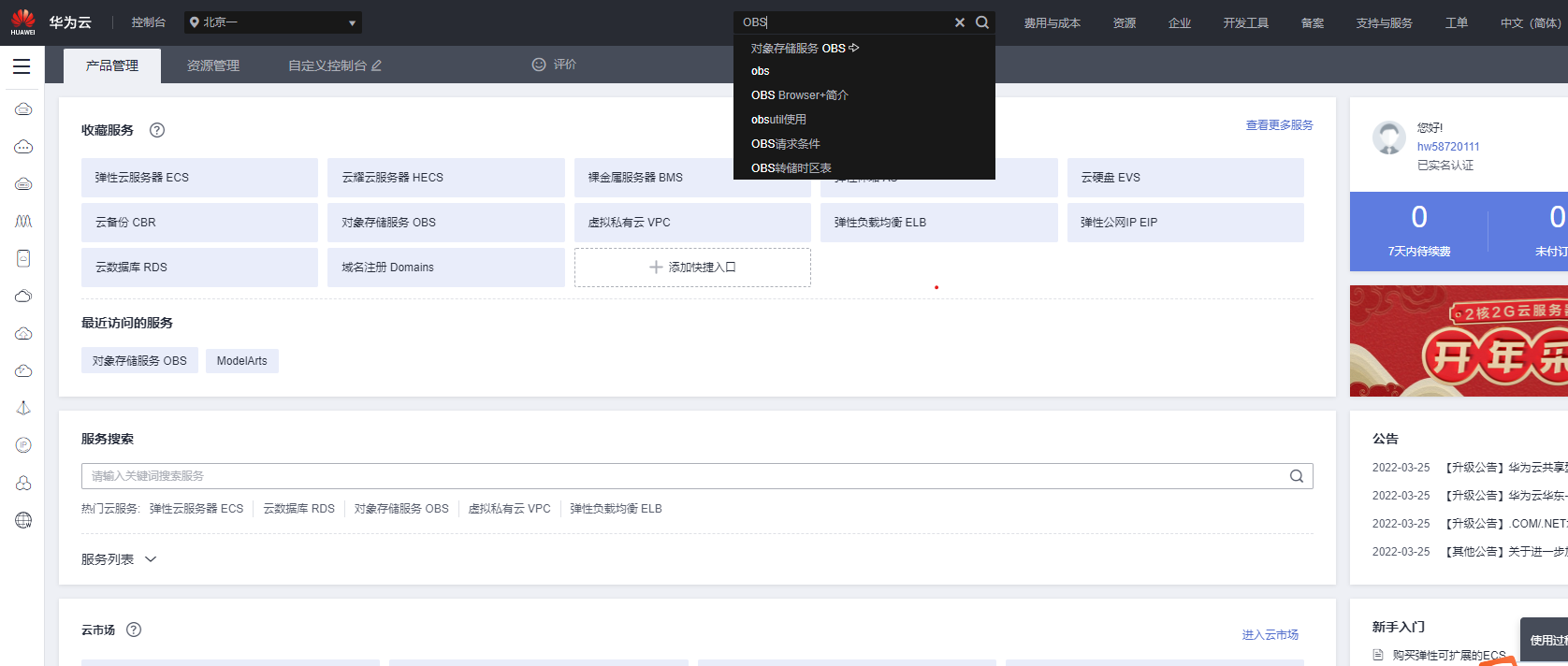Open 云备份 CBR tile
The image size is (1568, 666).
199,223
